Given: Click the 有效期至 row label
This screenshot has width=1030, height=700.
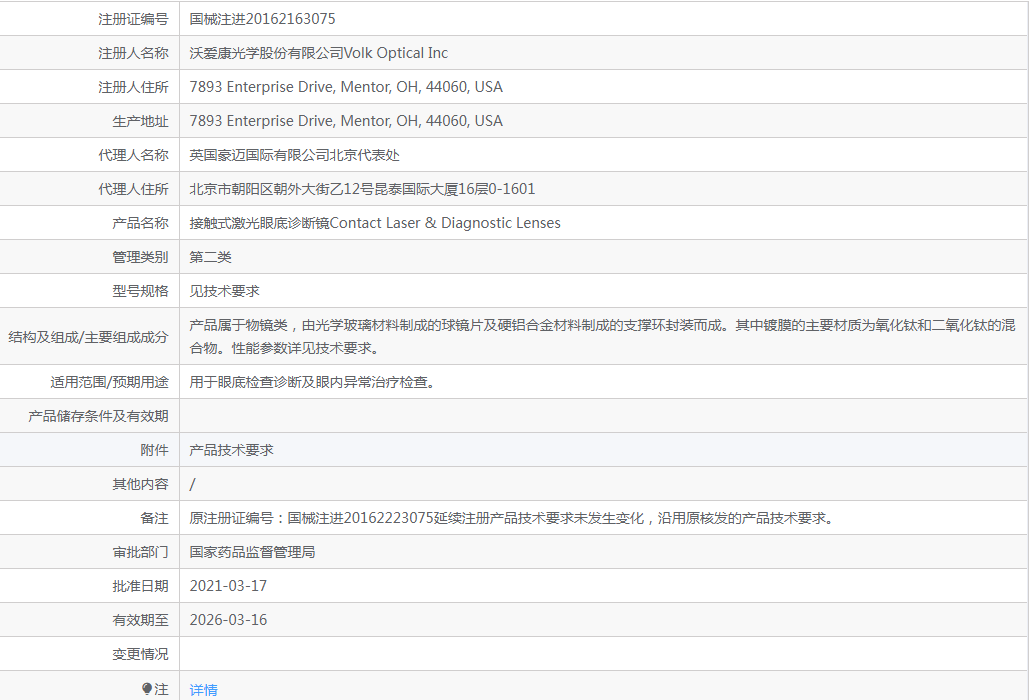Looking at the screenshot, I should click(140, 621).
